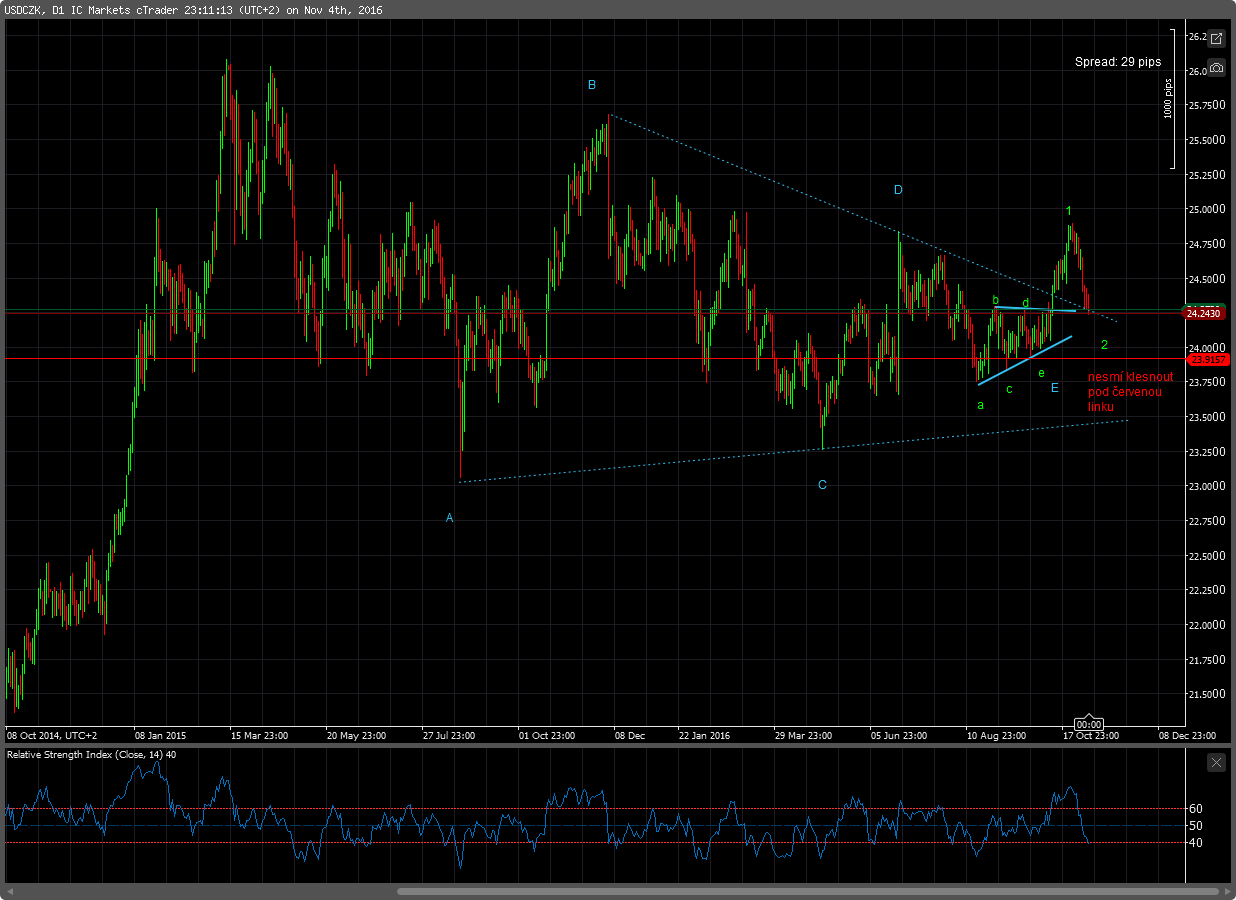Screen dimensions: 1236x900
Task: Click the current price tag 24.2430
Action: coord(1204,312)
